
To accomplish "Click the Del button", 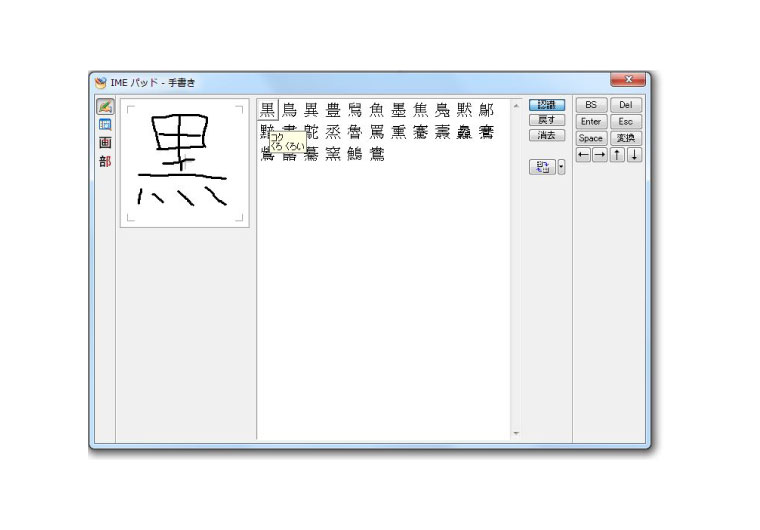I will pyautogui.click(x=626, y=105).
